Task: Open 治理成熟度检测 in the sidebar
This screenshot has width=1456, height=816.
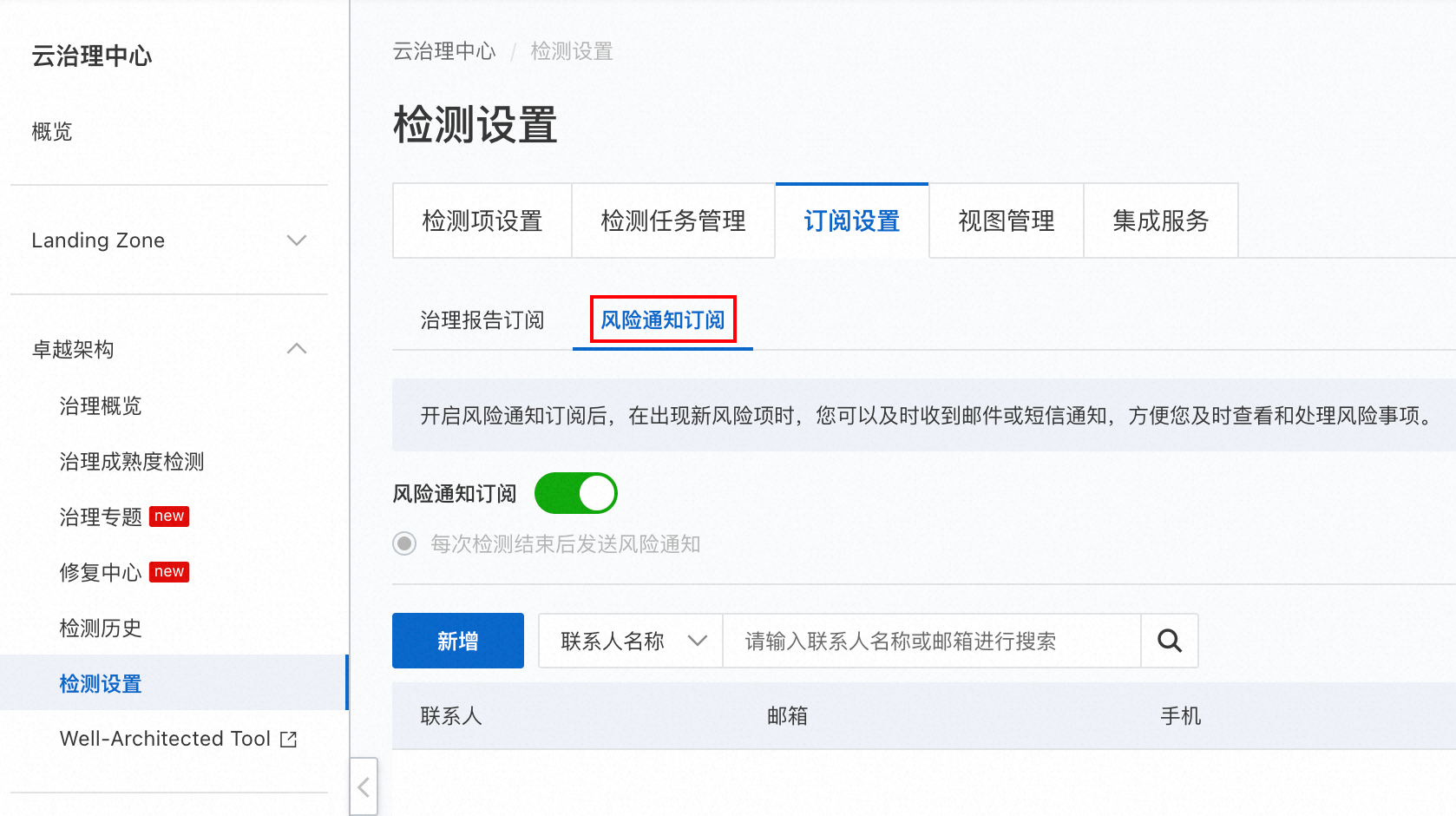Action: click(132, 462)
